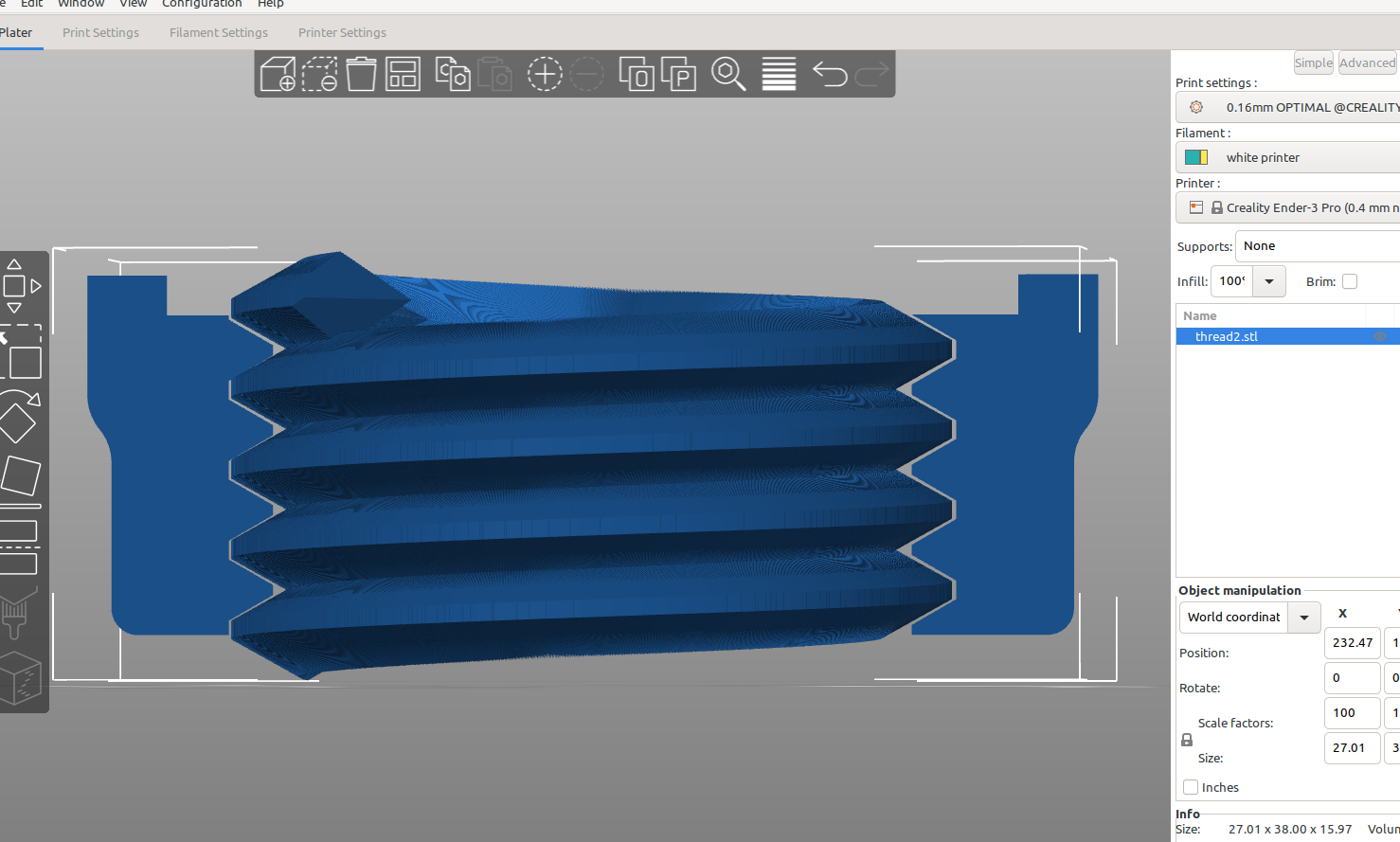Open the Arrange tool
The image size is (1400, 842).
pos(403,74)
